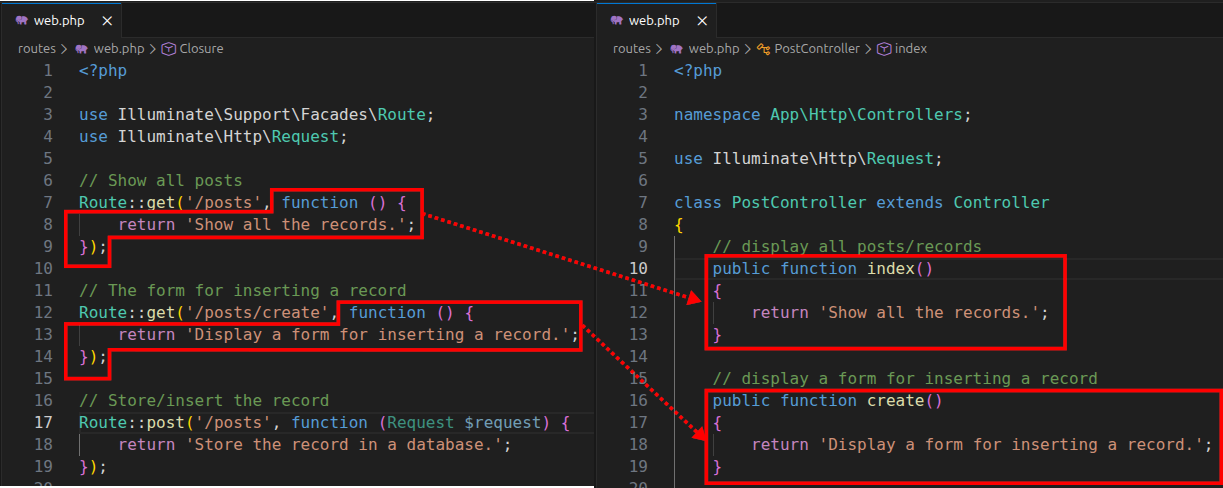This screenshot has width=1223, height=488.
Task: Click 'Store the record in a database.' string
Action: click(343, 444)
